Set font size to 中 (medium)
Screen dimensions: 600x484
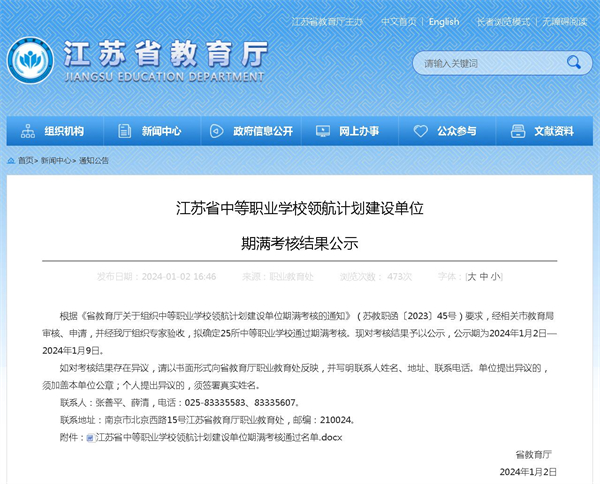tap(484, 276)
